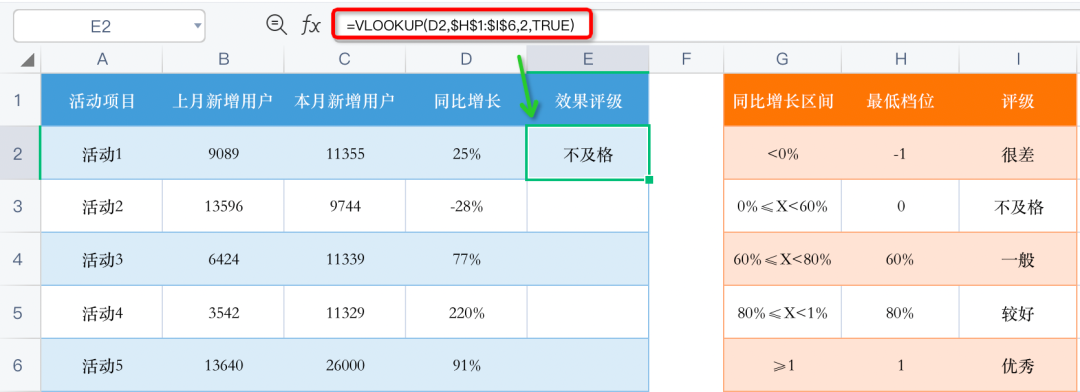Click the select-all corner triangle
1080x392 pixels.
[x=27, y=61]
